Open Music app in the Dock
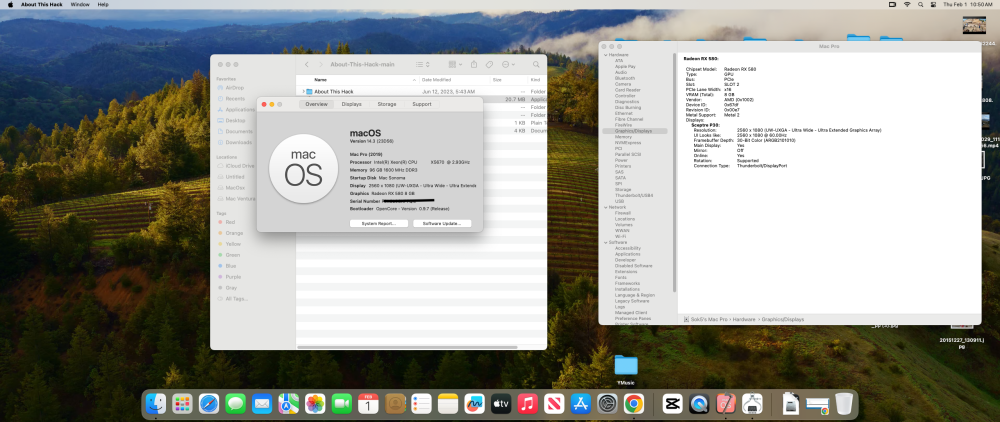Image resolution: width=1000 pixels, height=422 pixels. click(x=527, y=404)
